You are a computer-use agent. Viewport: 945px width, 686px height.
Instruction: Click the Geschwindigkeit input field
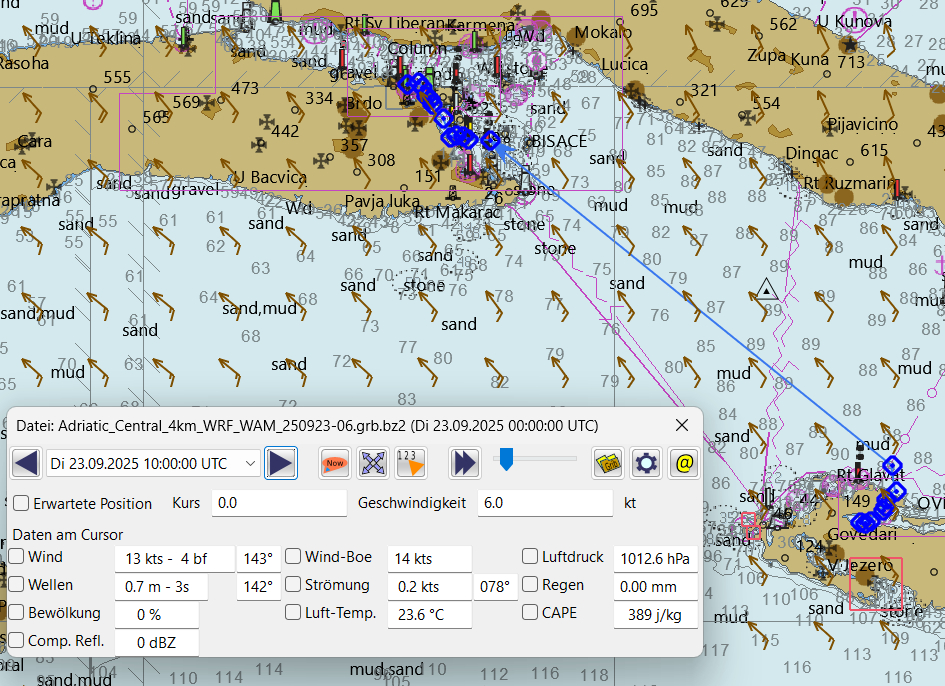[544, 503]
